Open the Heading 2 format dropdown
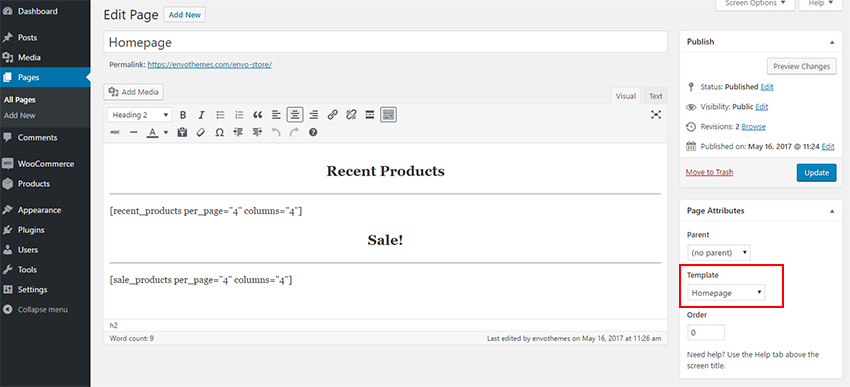Image resolution: width=850 pixels, height=387 pixels. coord(140,115)
